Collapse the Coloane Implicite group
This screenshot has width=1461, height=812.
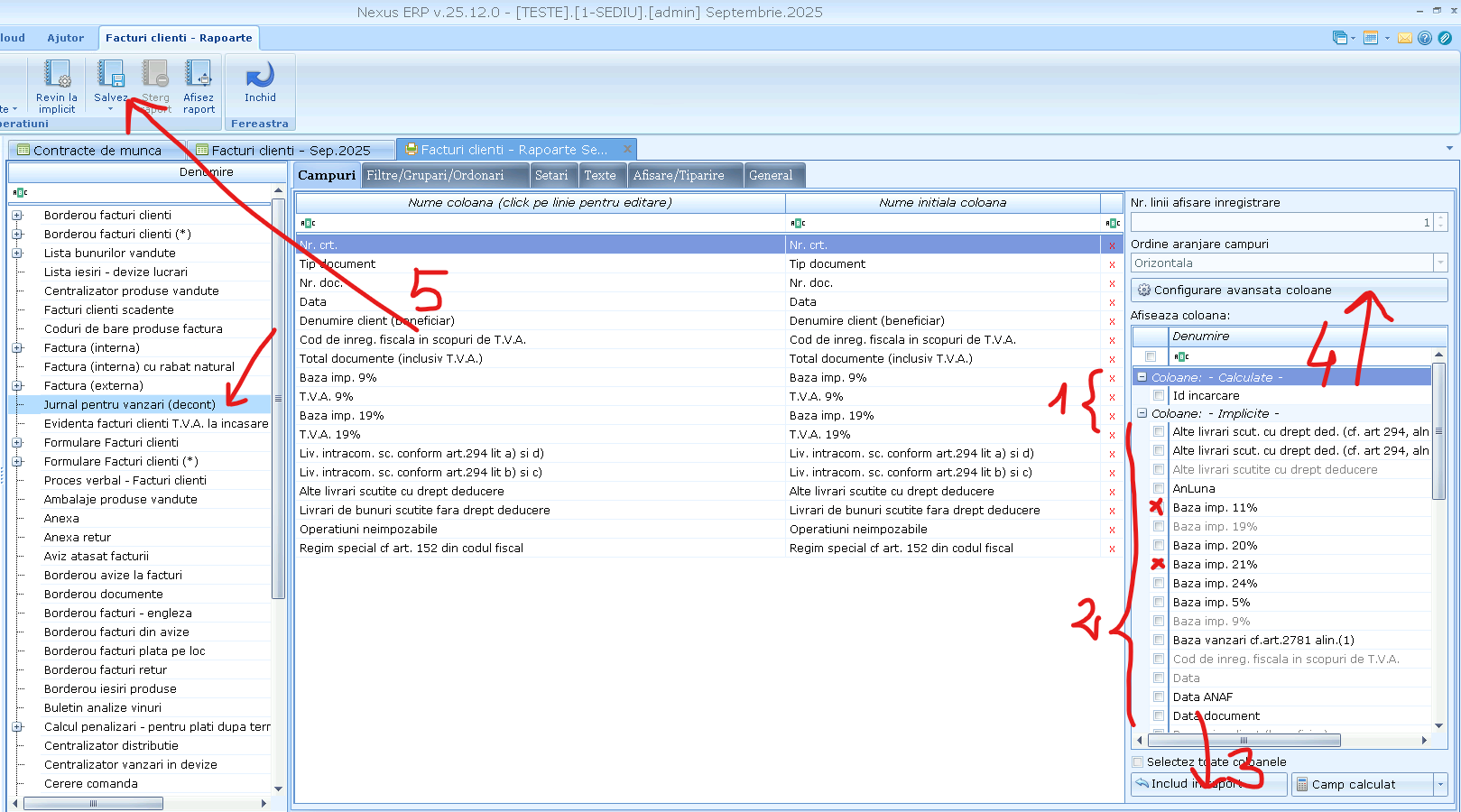1142,414
